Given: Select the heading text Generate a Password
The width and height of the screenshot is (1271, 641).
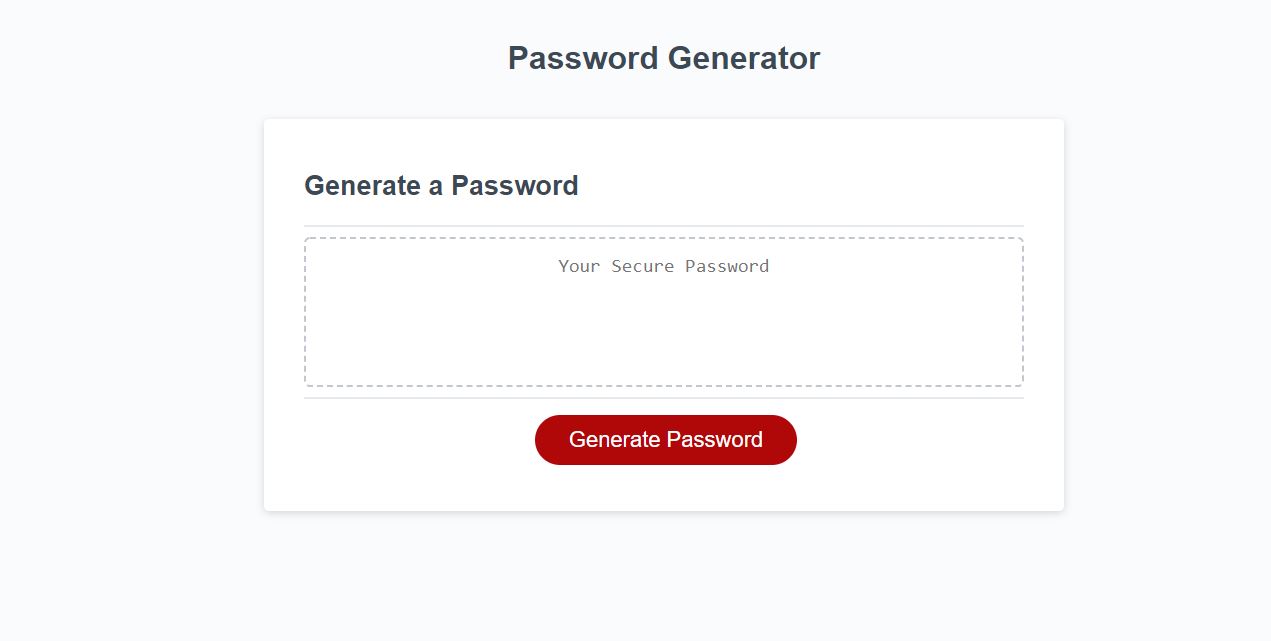Looking at the screenshot, I should pos(441,185).
